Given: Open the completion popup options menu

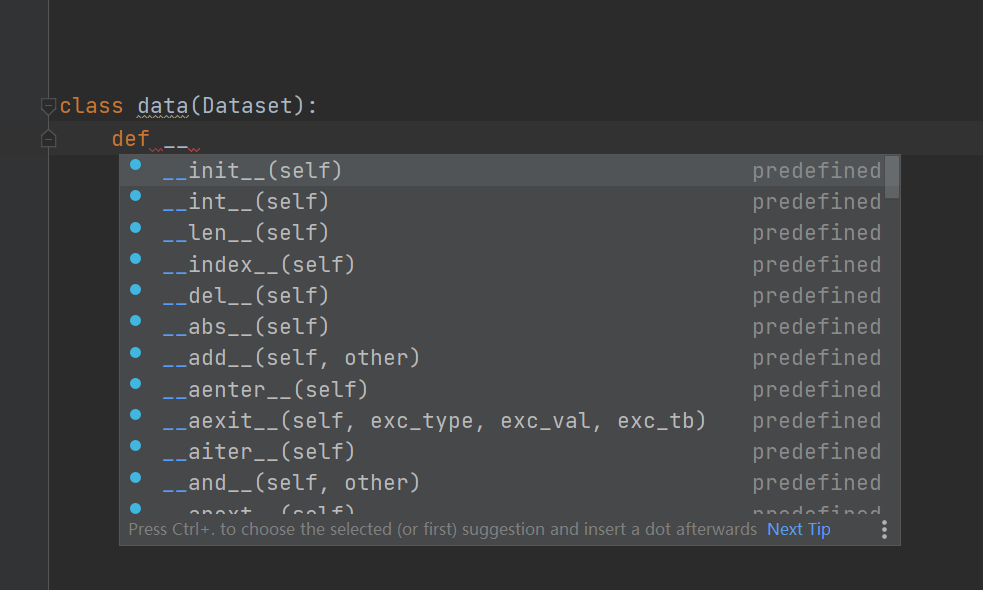Looking at the screenshot, I should pos(884,529).
